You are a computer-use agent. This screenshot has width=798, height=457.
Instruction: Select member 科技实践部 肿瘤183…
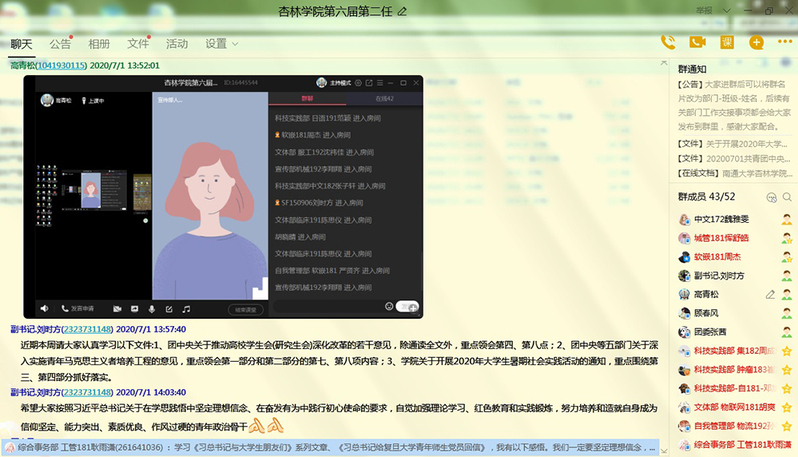click(735, 369)
